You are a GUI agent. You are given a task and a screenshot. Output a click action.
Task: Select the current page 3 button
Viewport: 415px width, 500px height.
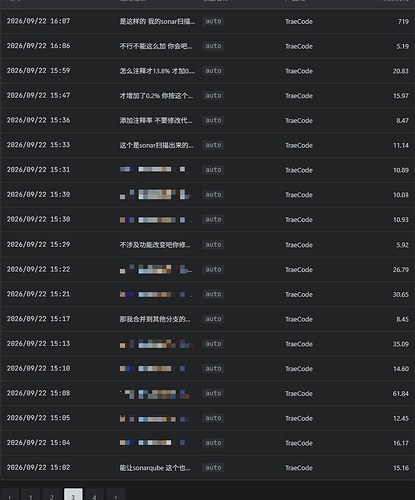tap(73, 496)
